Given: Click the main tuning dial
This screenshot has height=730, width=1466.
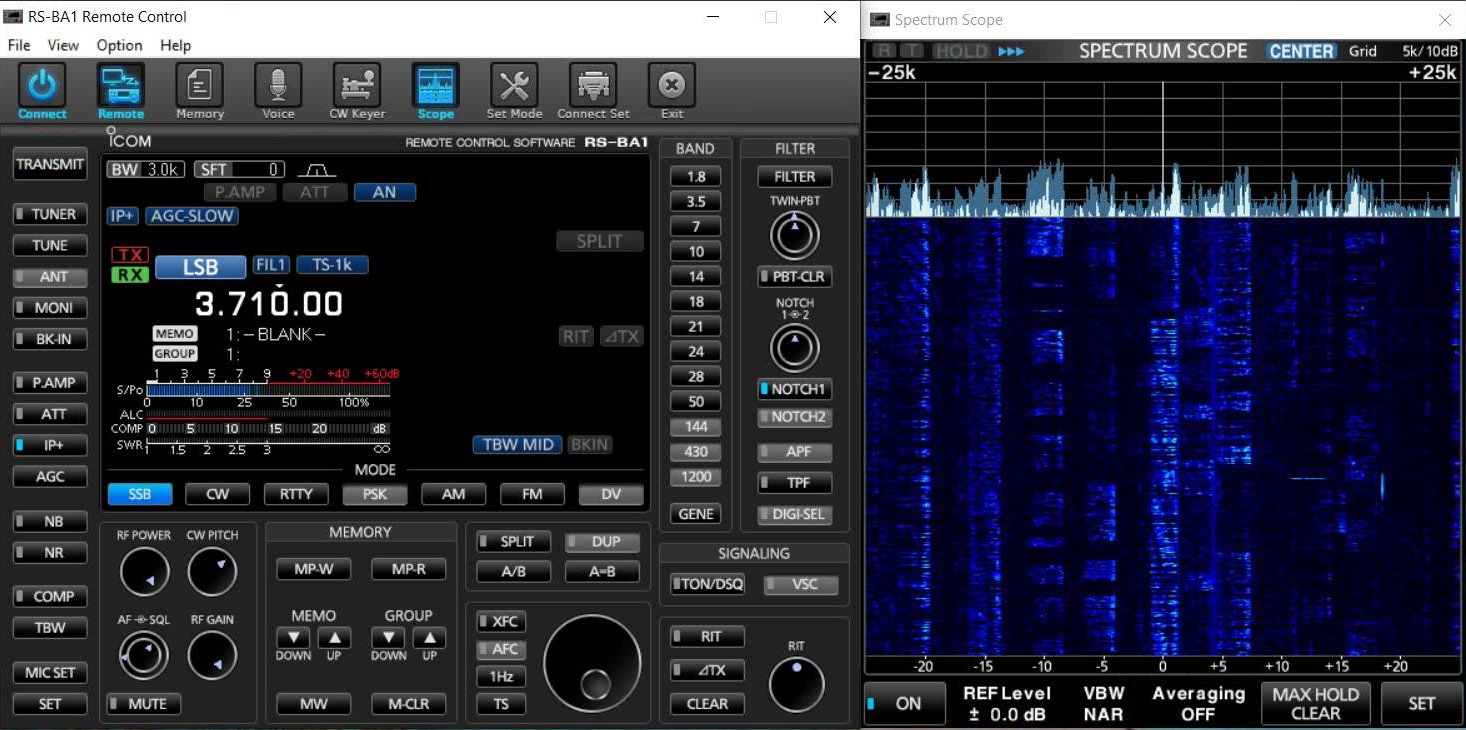Looking at the screenshot, I should pyautogui.click(x=592, y=664).
